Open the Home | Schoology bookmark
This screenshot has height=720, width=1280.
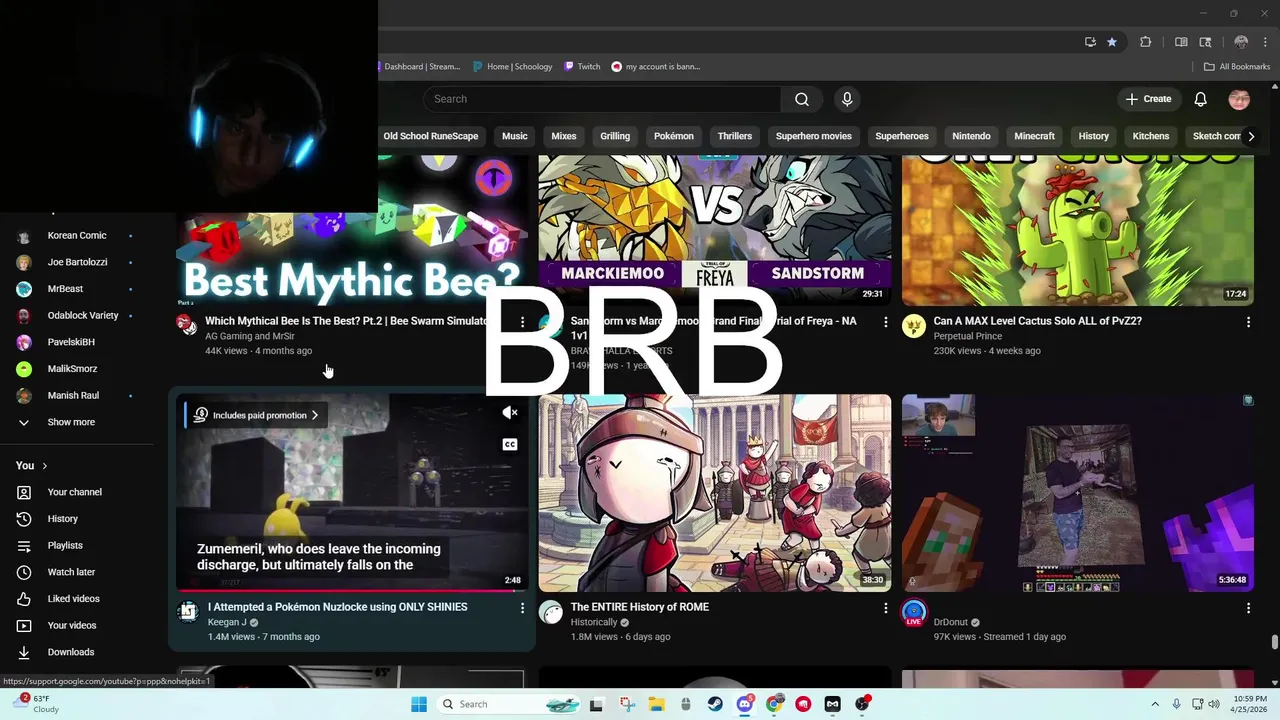click(x=512, y=67)
